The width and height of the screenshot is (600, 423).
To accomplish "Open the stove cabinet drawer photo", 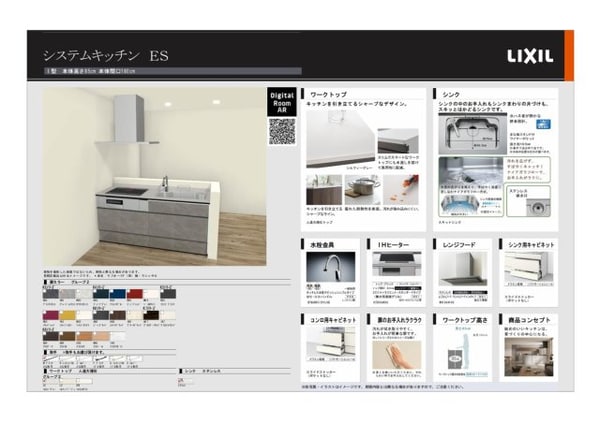I will pos(331,342).
